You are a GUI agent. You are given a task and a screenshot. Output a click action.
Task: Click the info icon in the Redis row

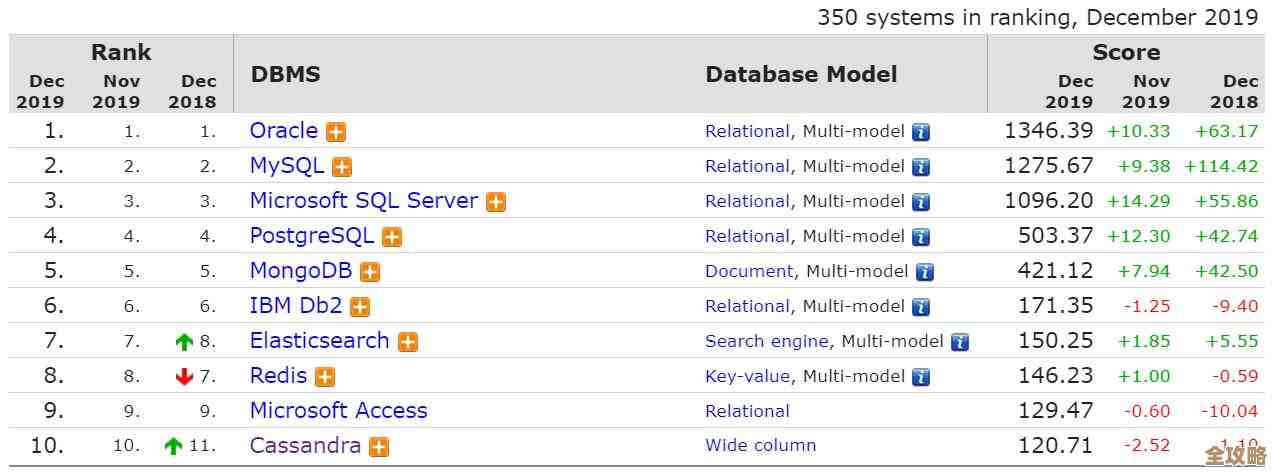pyautogui.click(x=921, y=377)
